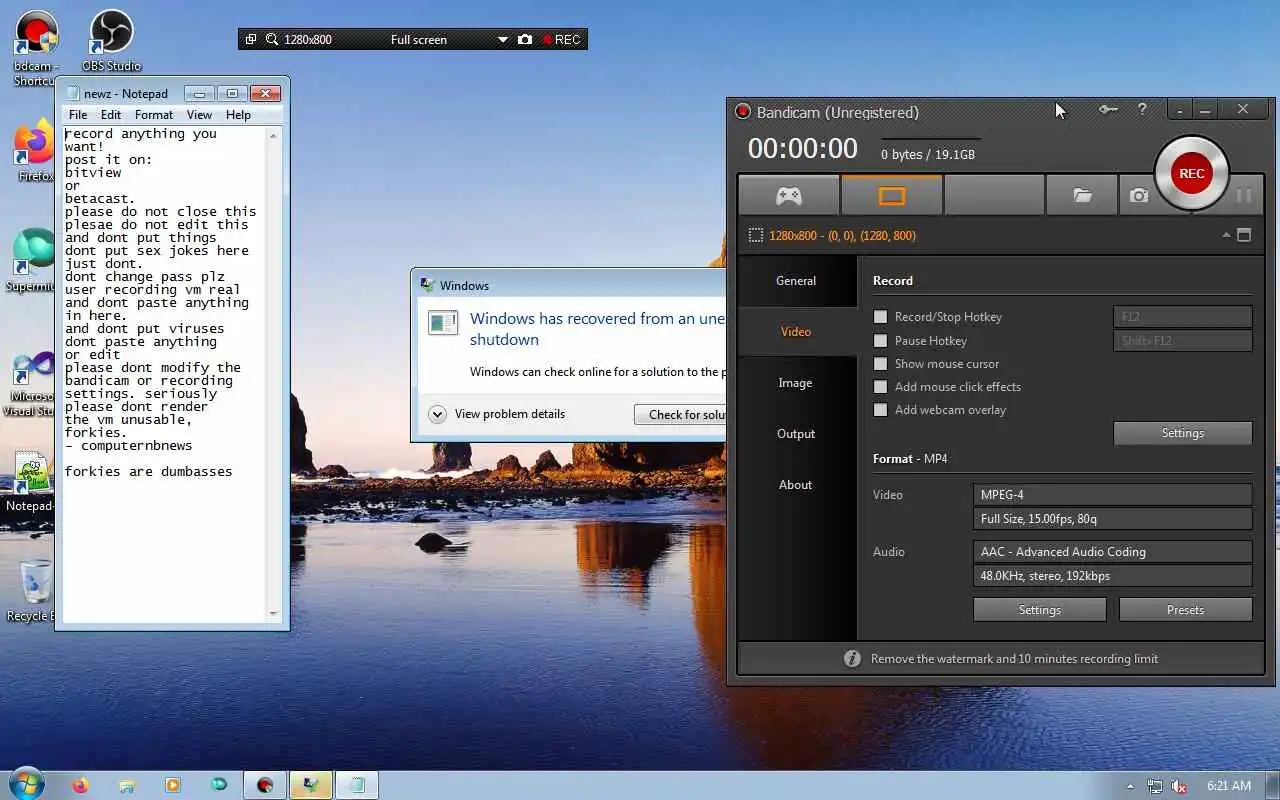Image resolution: width=1280 pixels, height=800 pixels.
Task: Open the Presets button
Action: (1186, 610)
